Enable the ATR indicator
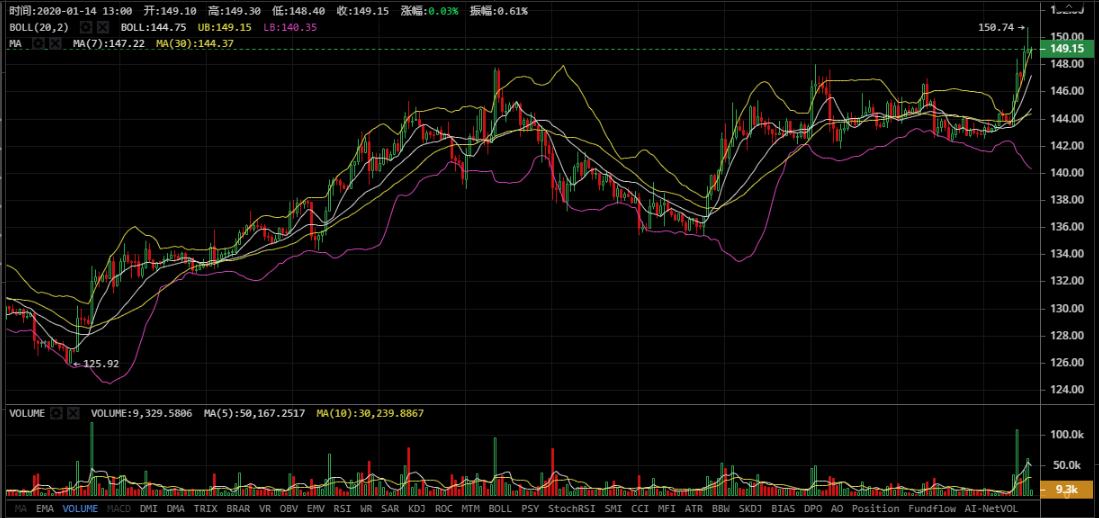This screenshot has height=518, width=1099. (x=694, y=509)
